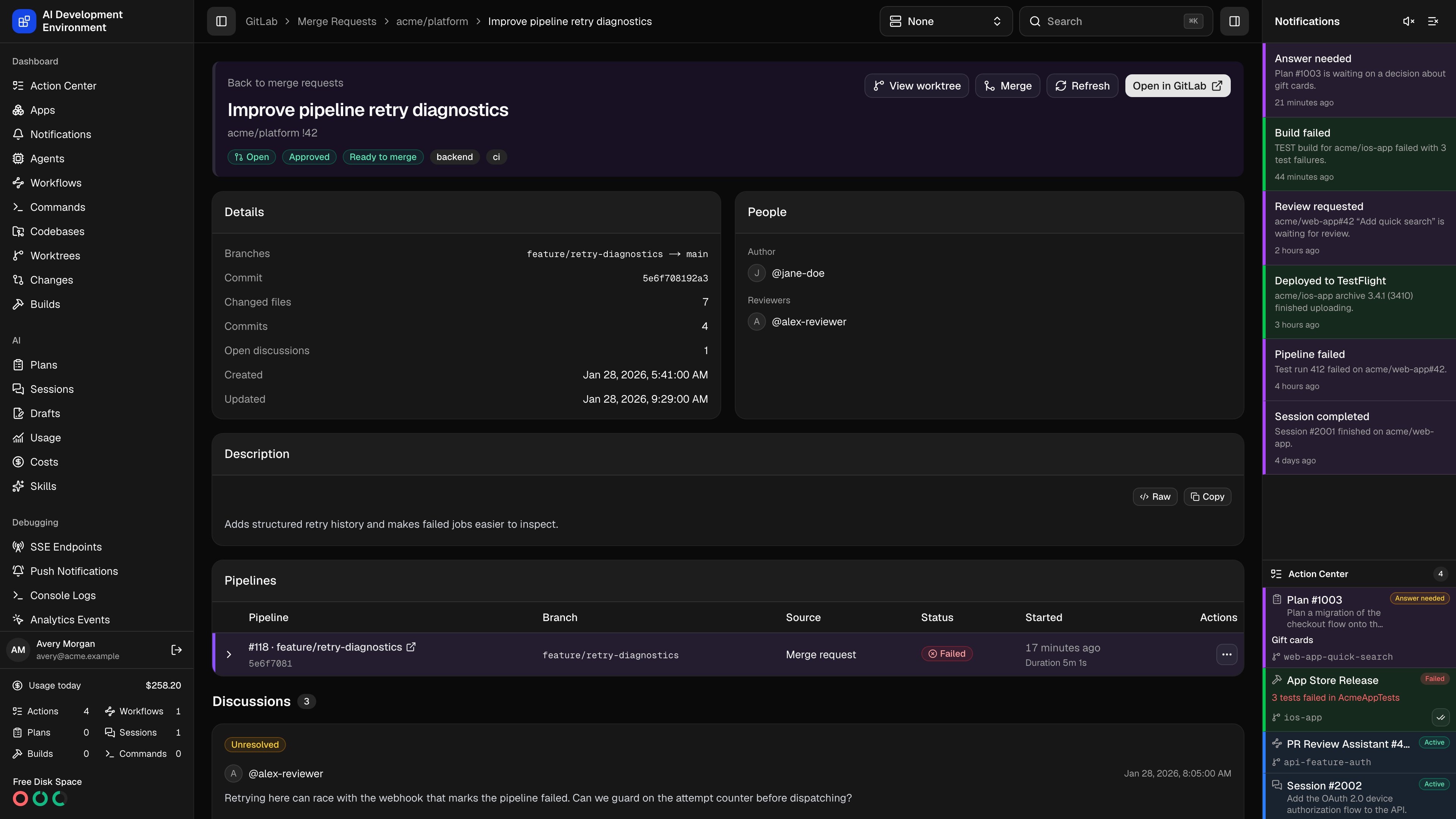Image resolution: width=1456 pixels, height=819 pixels.
Task: Open Agents page from sidebar
Action: coord(97,159)
